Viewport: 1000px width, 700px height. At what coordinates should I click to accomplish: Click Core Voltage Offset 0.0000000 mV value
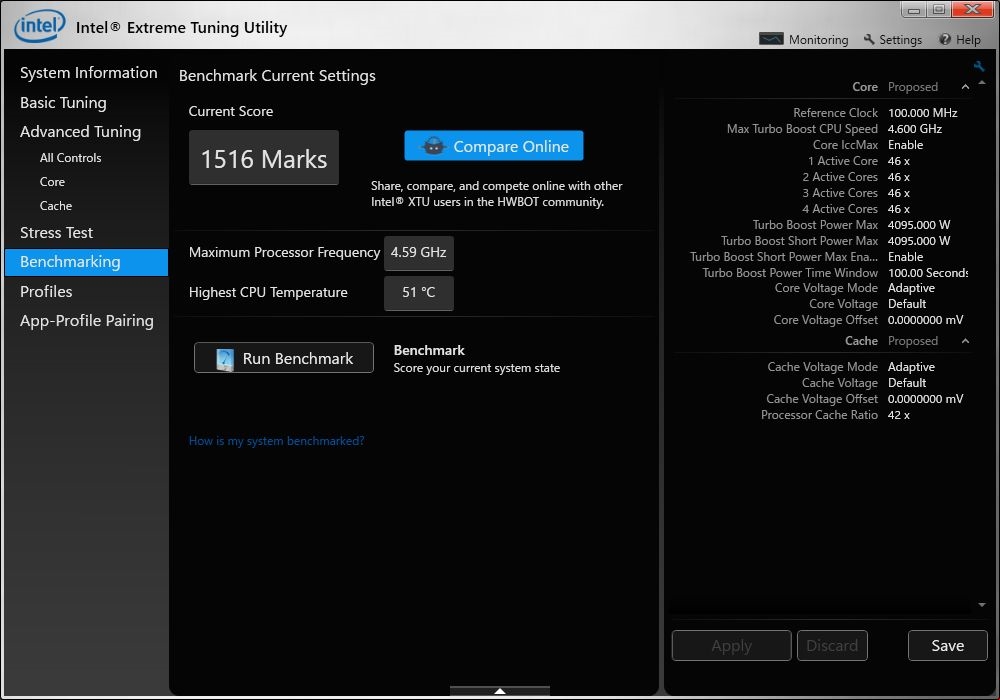point(925,319)
